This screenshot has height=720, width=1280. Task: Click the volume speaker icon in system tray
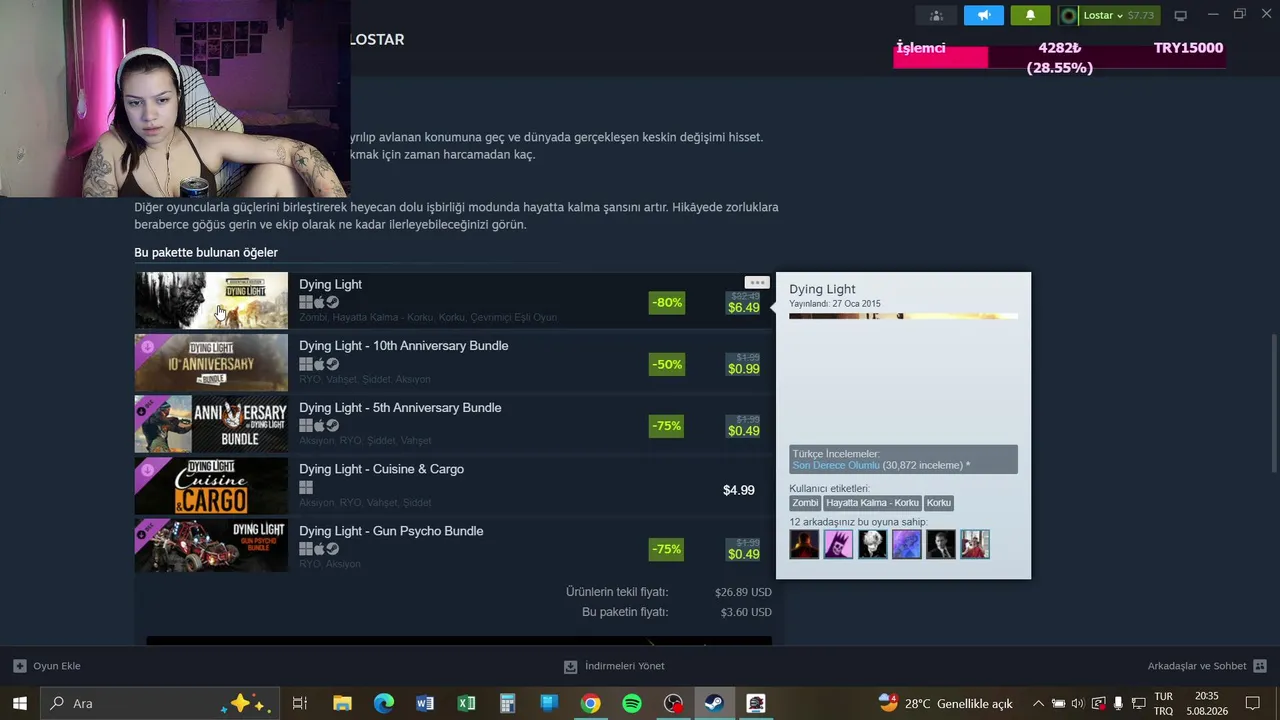coord(1078,703)
